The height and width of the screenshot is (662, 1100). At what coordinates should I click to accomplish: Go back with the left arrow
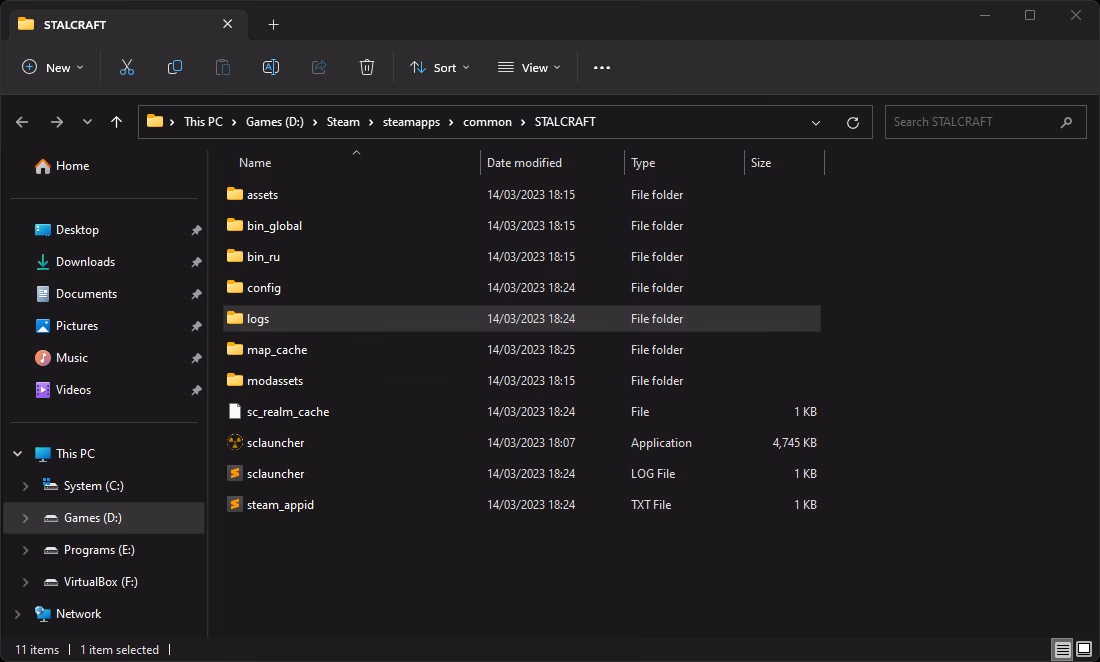pos(22,122)
